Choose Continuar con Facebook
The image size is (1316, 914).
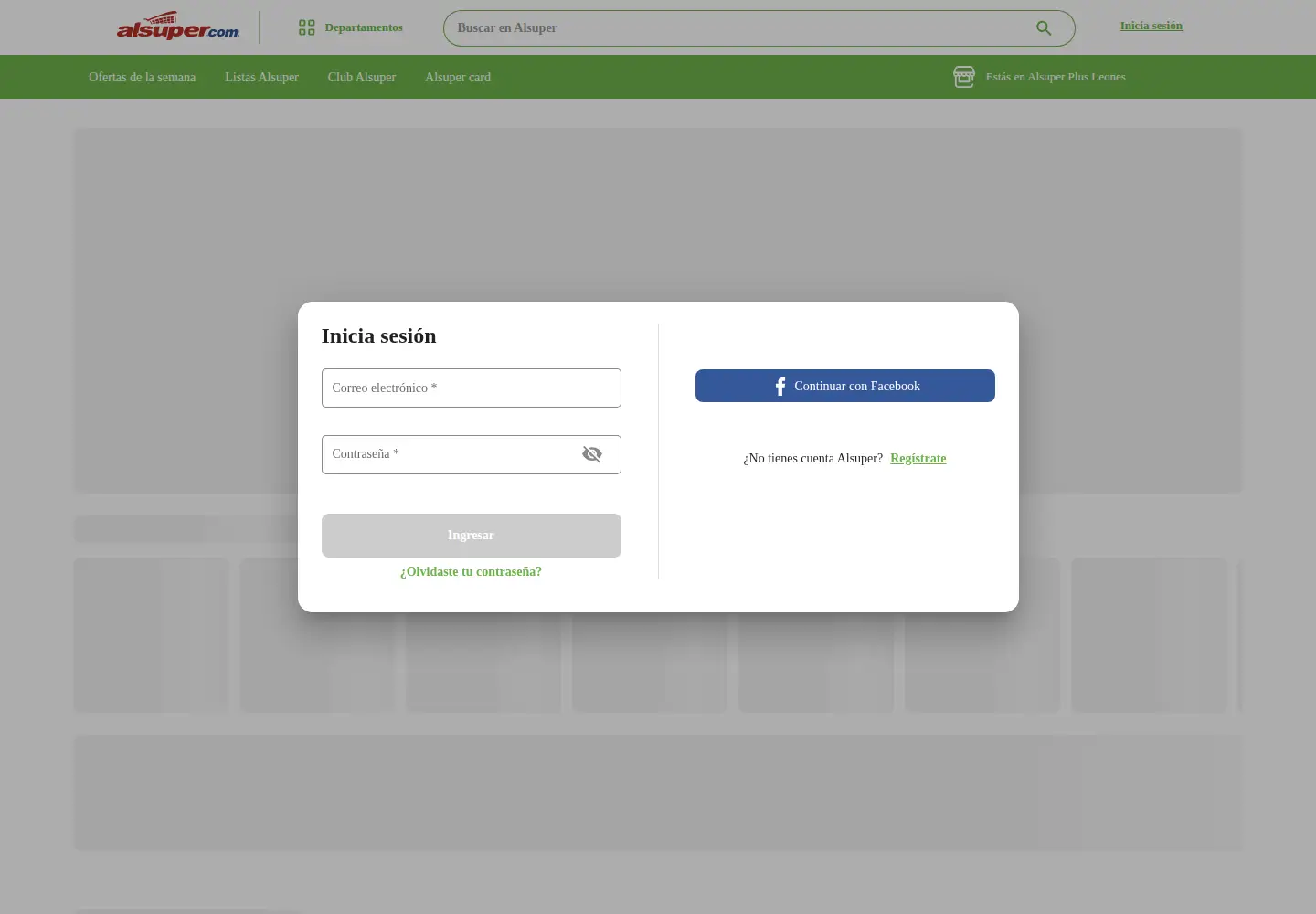point(845,386)
